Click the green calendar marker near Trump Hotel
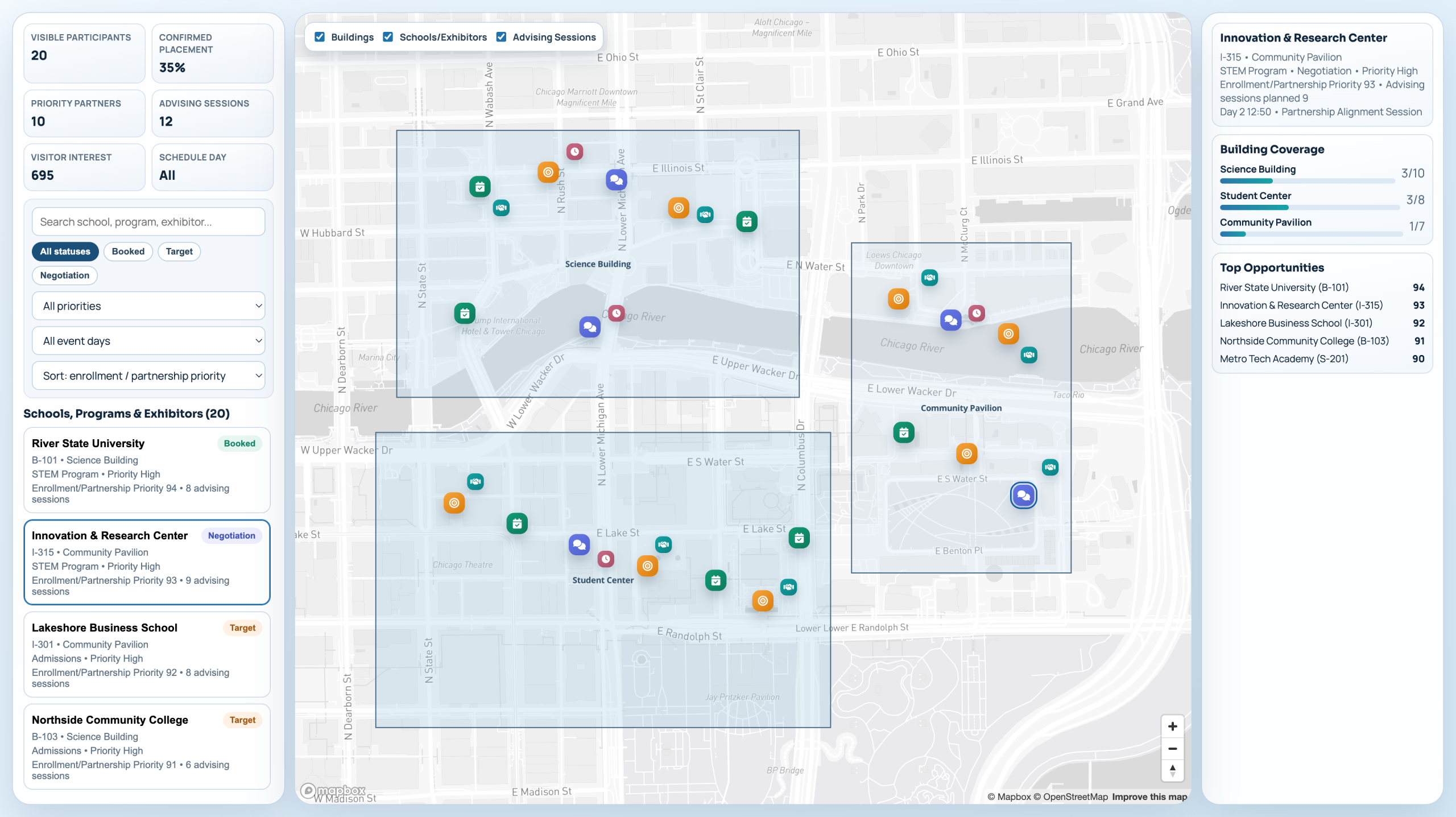 coord(465,313)
